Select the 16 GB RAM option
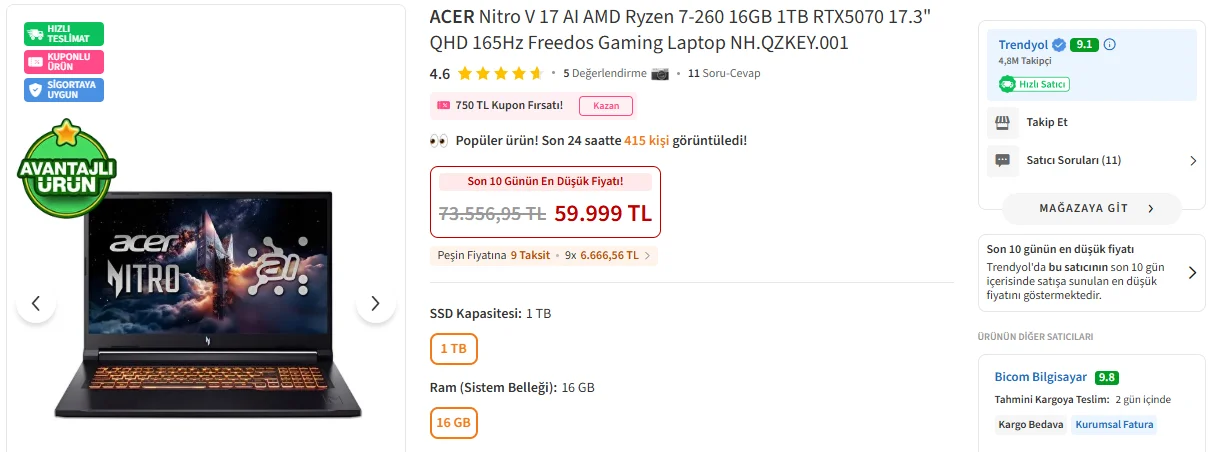This screenshot has width=1214, height=452. [453, 423]
